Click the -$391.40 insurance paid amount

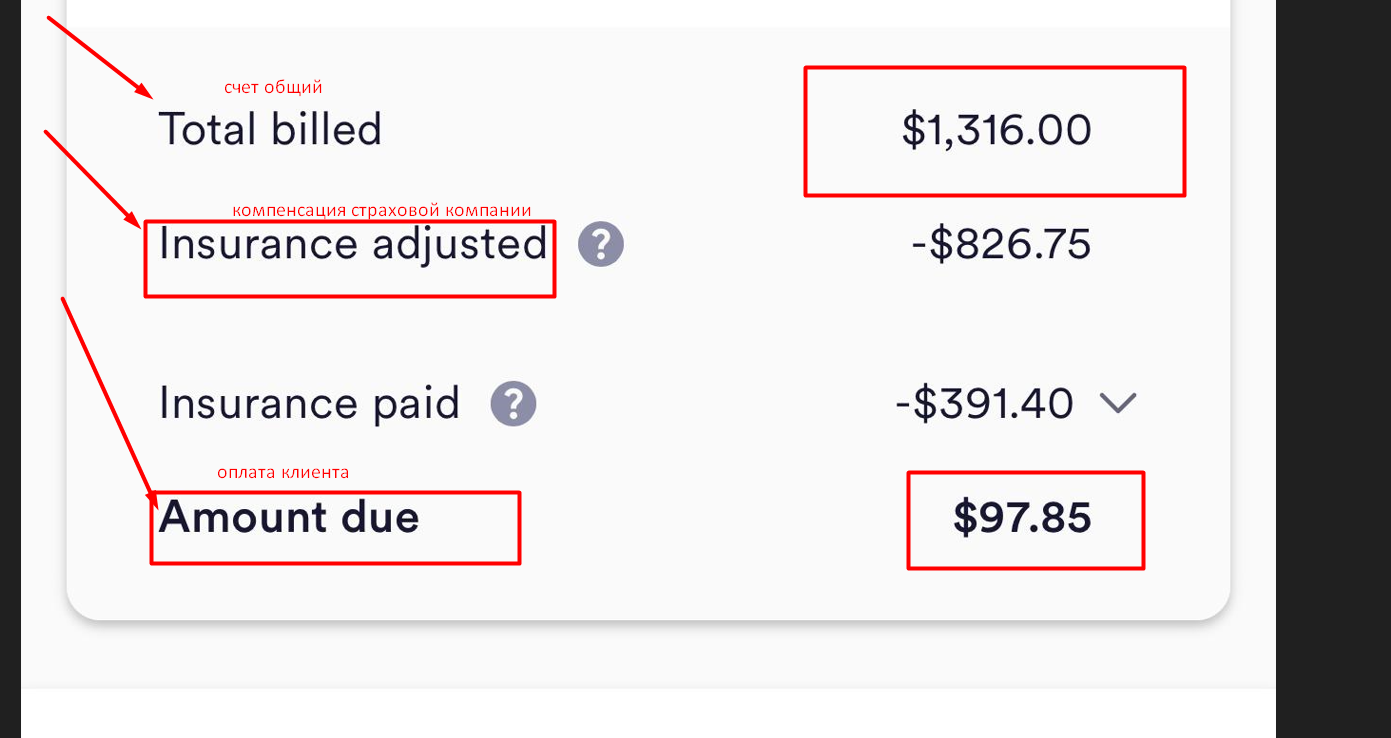pos(984,403)
